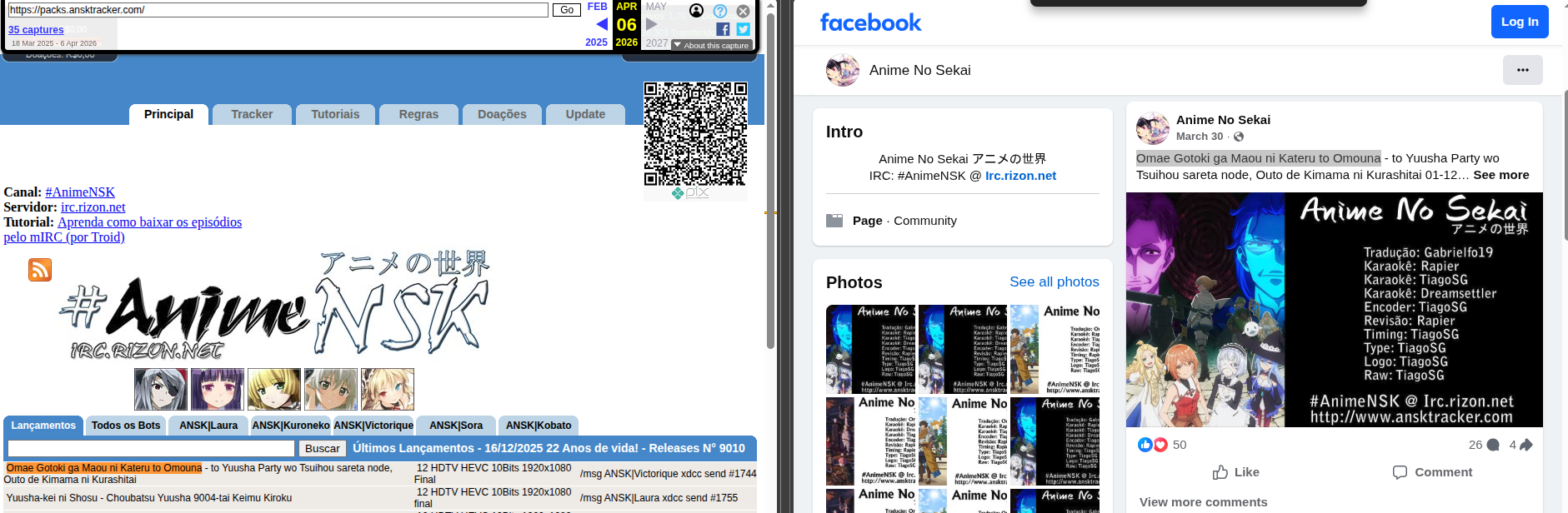The height and width of the screenshot is (513, 1568).
Task: Click the grey-haired character avatar
Action: pyautogui.click(x=331, y=389)
